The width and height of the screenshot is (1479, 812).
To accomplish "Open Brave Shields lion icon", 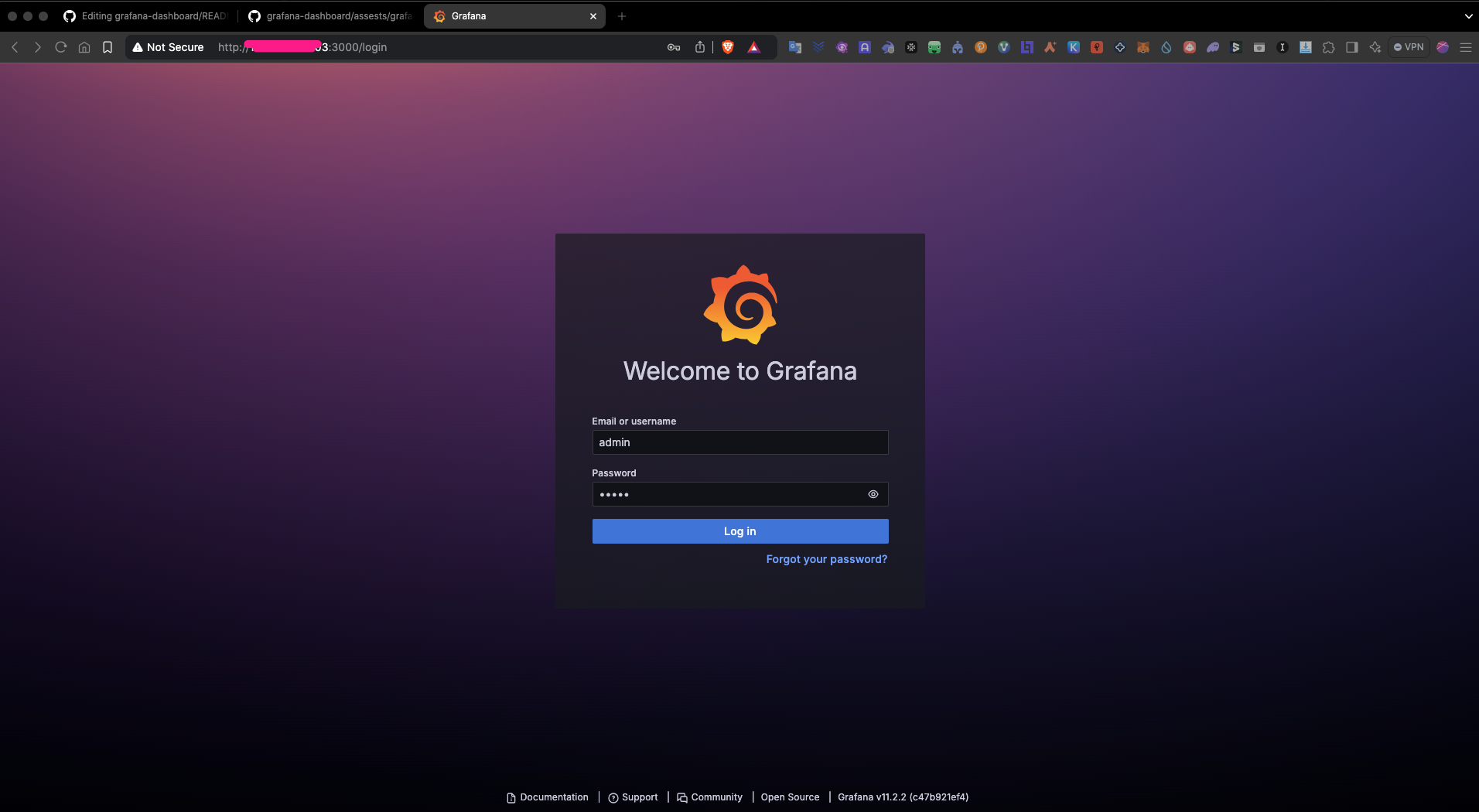I will pyautogui.click(x=728, y=47).
